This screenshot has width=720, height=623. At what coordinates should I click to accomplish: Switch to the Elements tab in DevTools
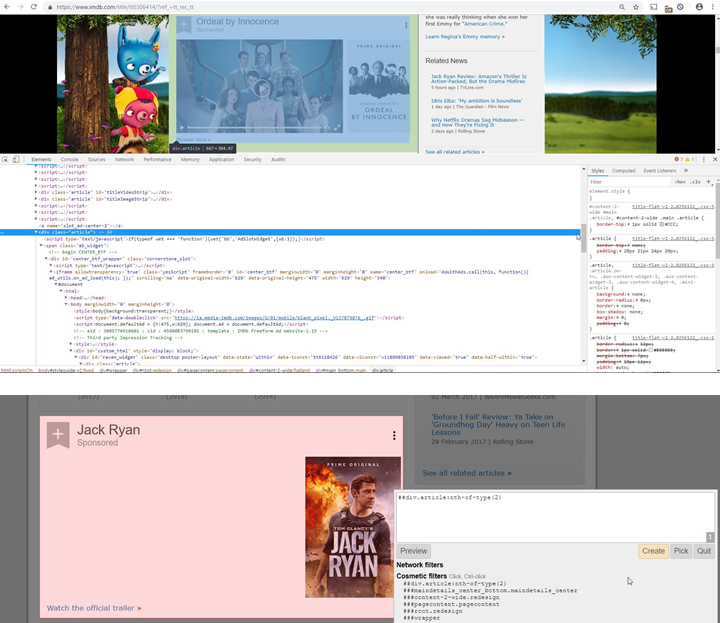click(41, 159)
